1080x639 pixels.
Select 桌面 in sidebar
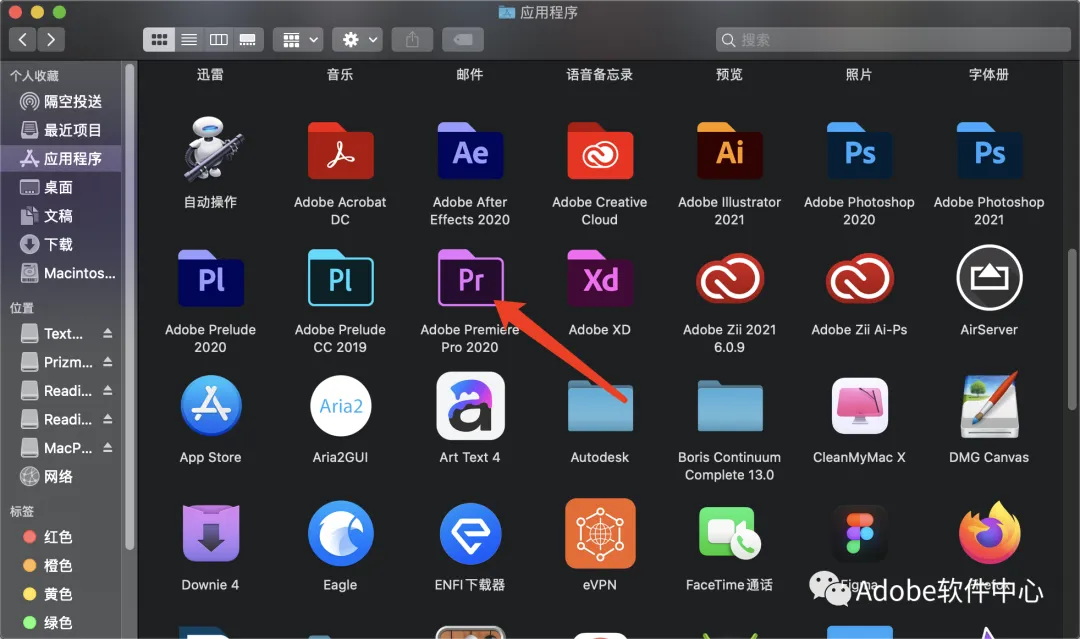(61, 187)
